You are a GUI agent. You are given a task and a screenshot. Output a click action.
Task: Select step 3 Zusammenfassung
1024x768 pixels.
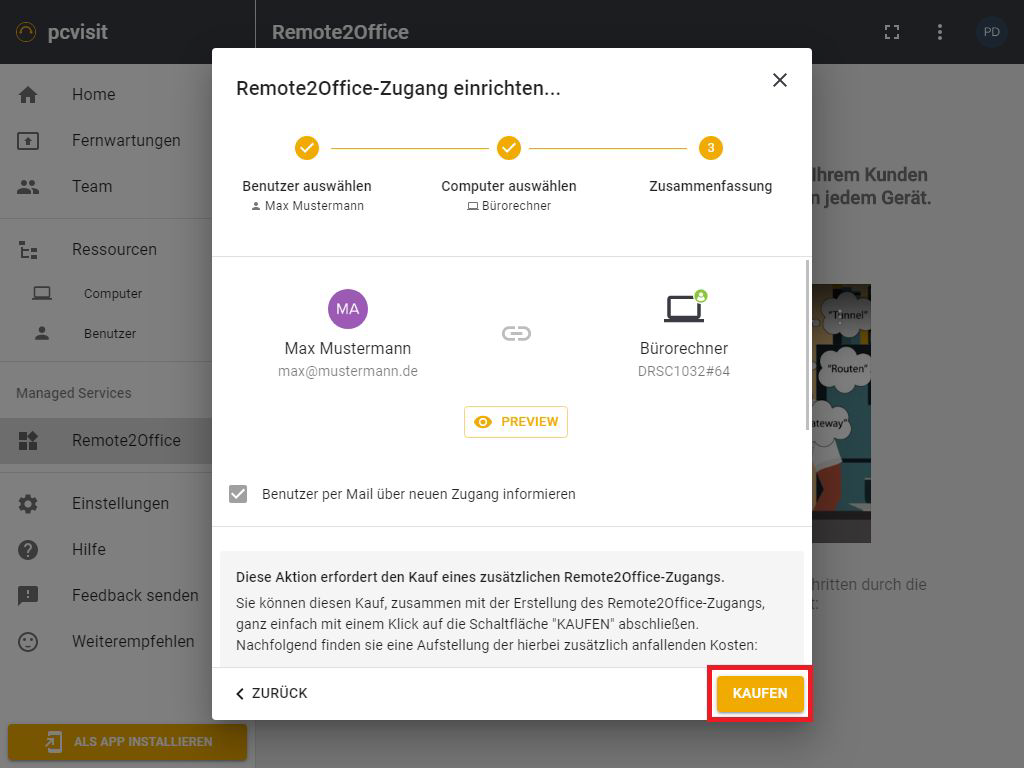point(710,149)
